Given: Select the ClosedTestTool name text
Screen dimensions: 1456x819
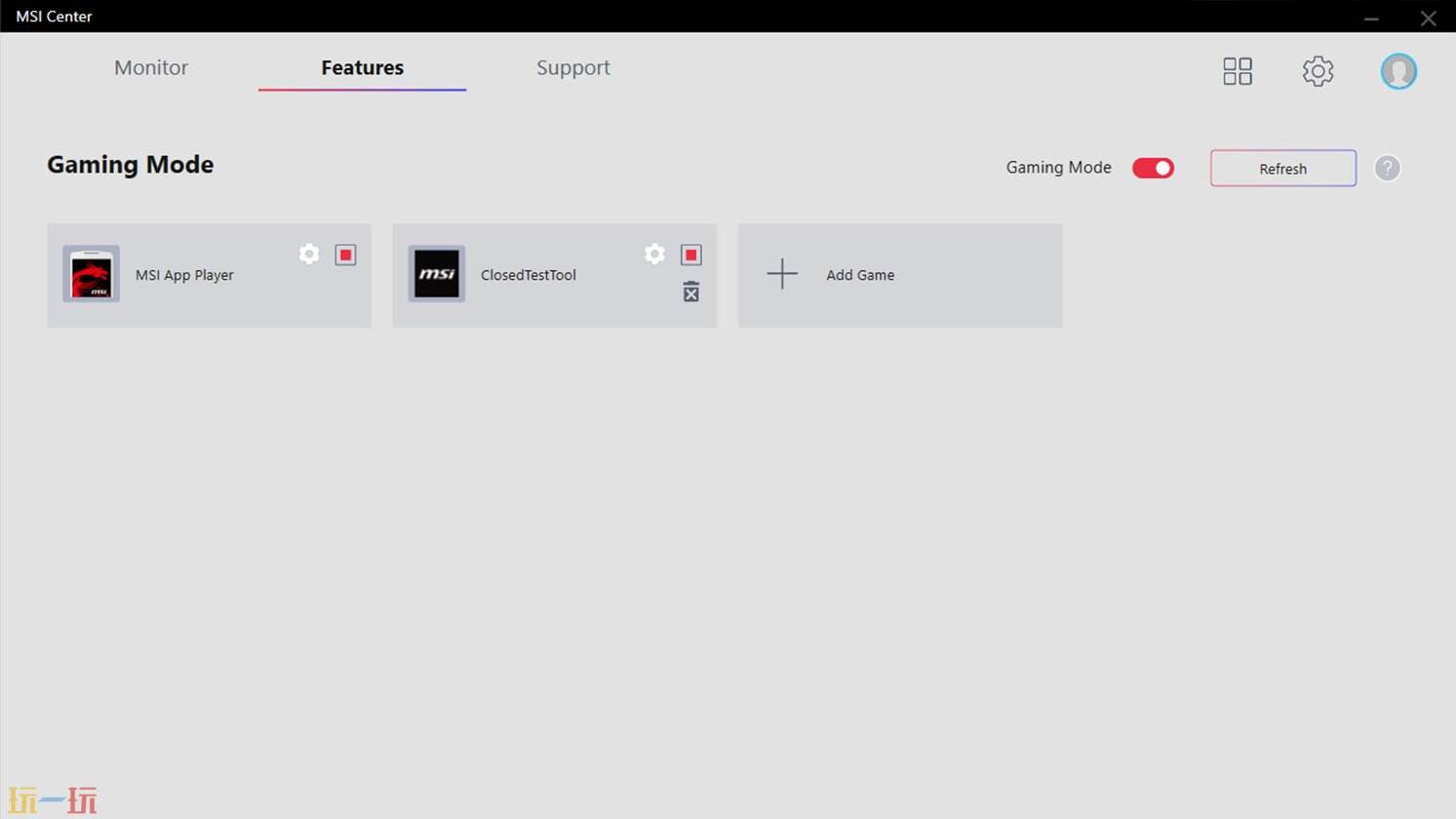Looking at the screenshot, I should [x=528, y=275].
